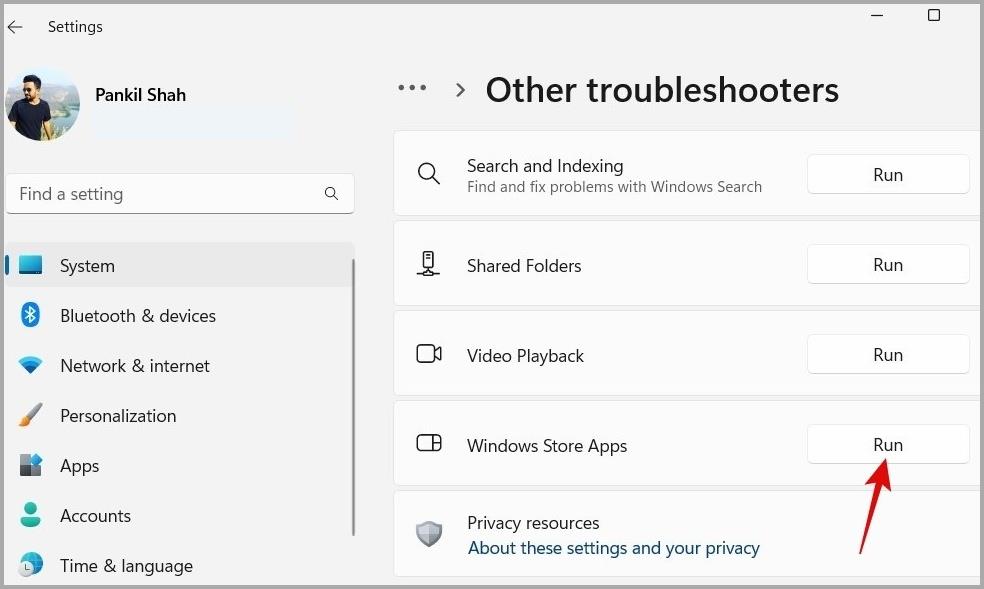Click the Search and Indexing magnifier icon
This screenshot has width=984, height=589.
[x=429, y=174]
